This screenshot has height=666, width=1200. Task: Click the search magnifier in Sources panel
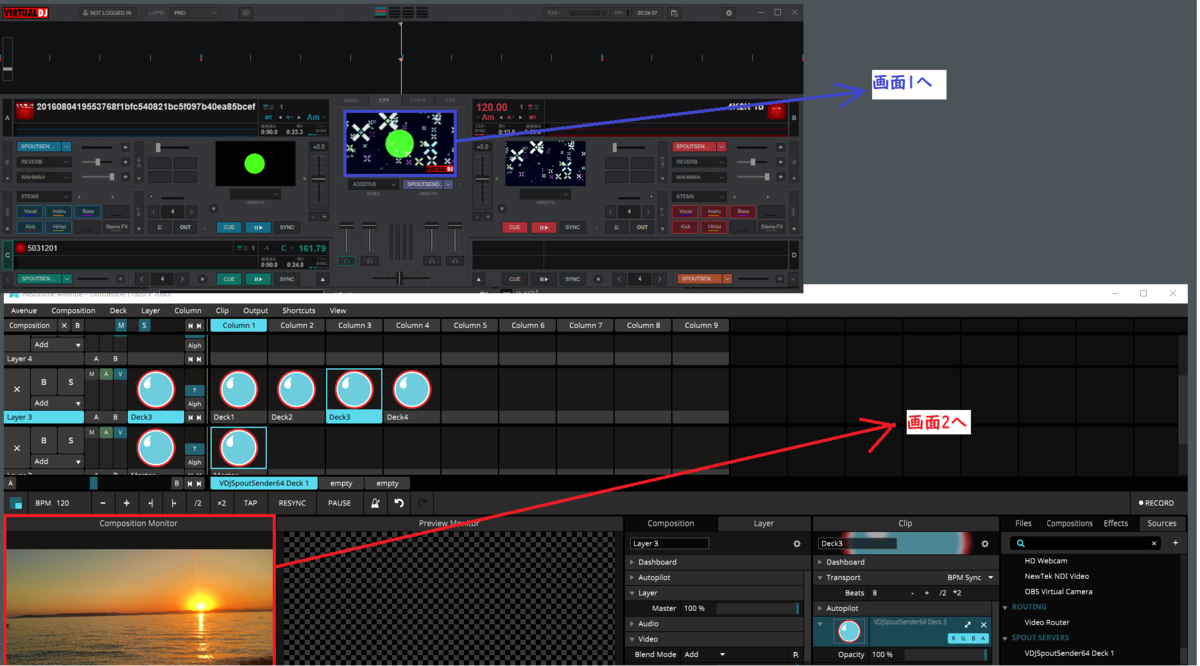1021,543
